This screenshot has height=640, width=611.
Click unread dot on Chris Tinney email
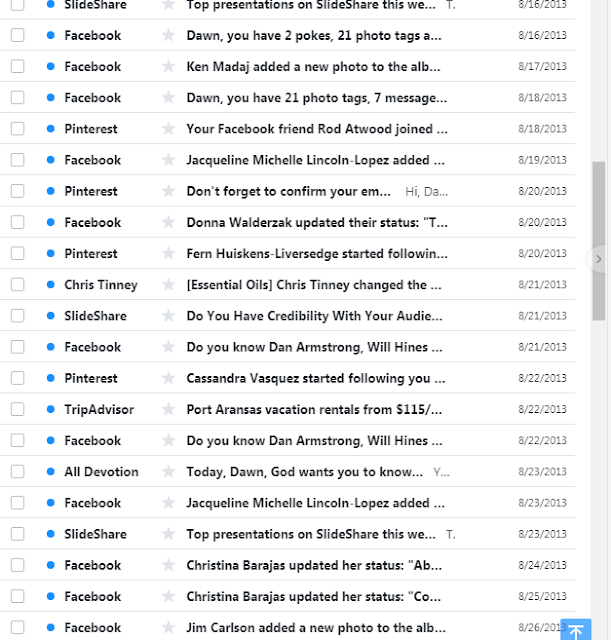(51, 284)
